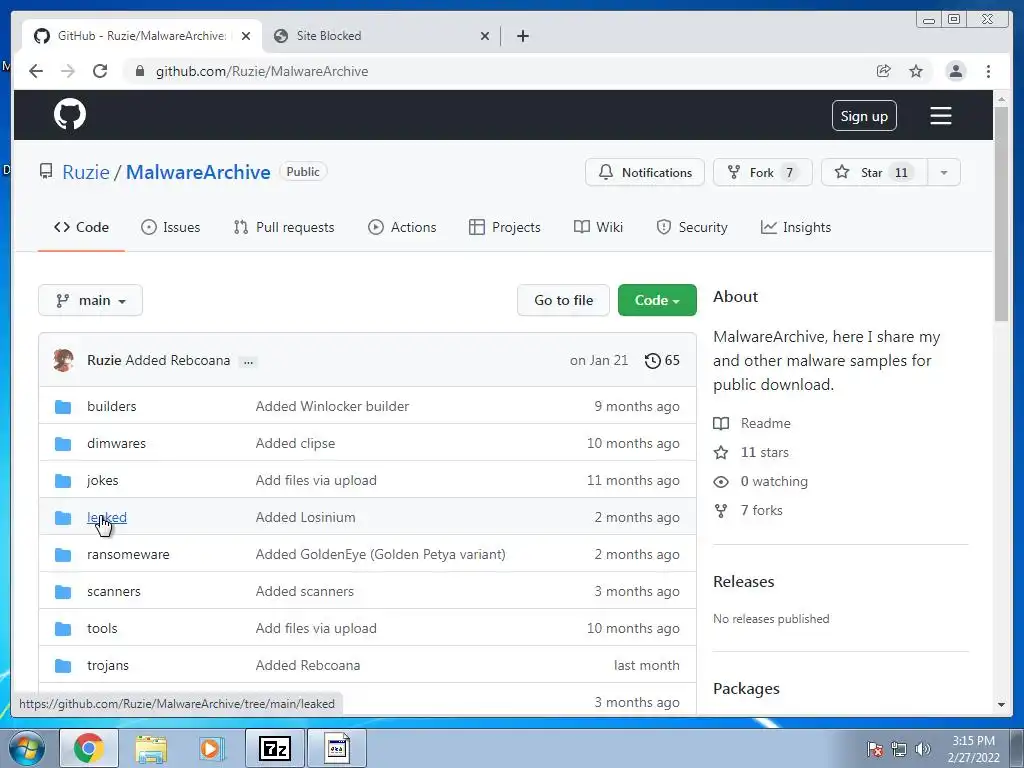1024x768 pixels.
Task: Click the share page icon in address bar
Action: (x=883, y=71)
